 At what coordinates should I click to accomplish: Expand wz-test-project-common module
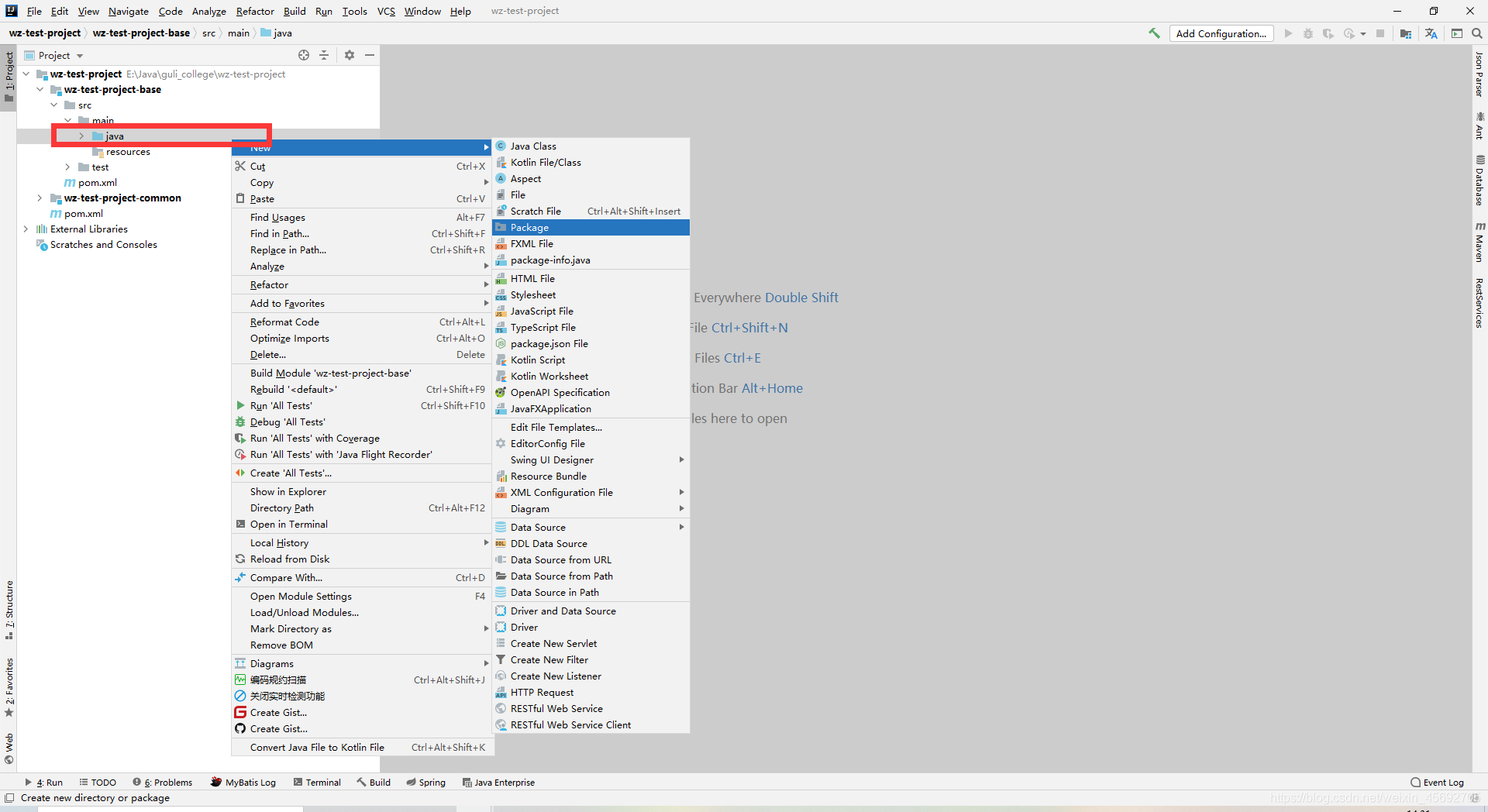coord(40,198)
